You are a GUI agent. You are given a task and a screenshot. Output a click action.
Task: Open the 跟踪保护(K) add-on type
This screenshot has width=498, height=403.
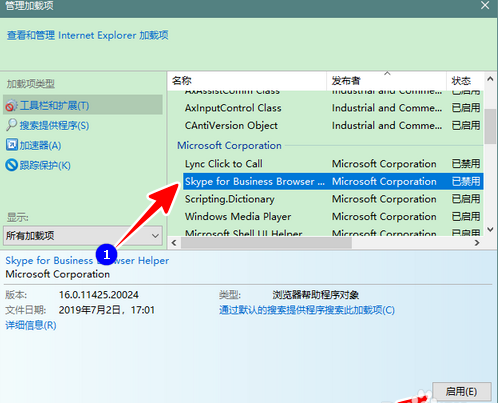[45, 165]
